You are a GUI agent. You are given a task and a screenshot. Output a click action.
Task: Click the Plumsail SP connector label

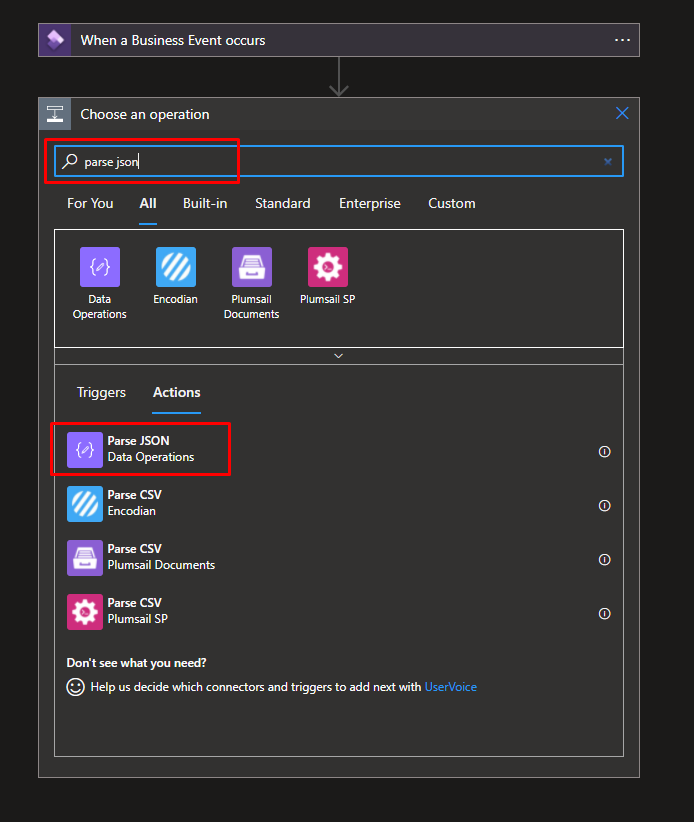pos(328,299)
